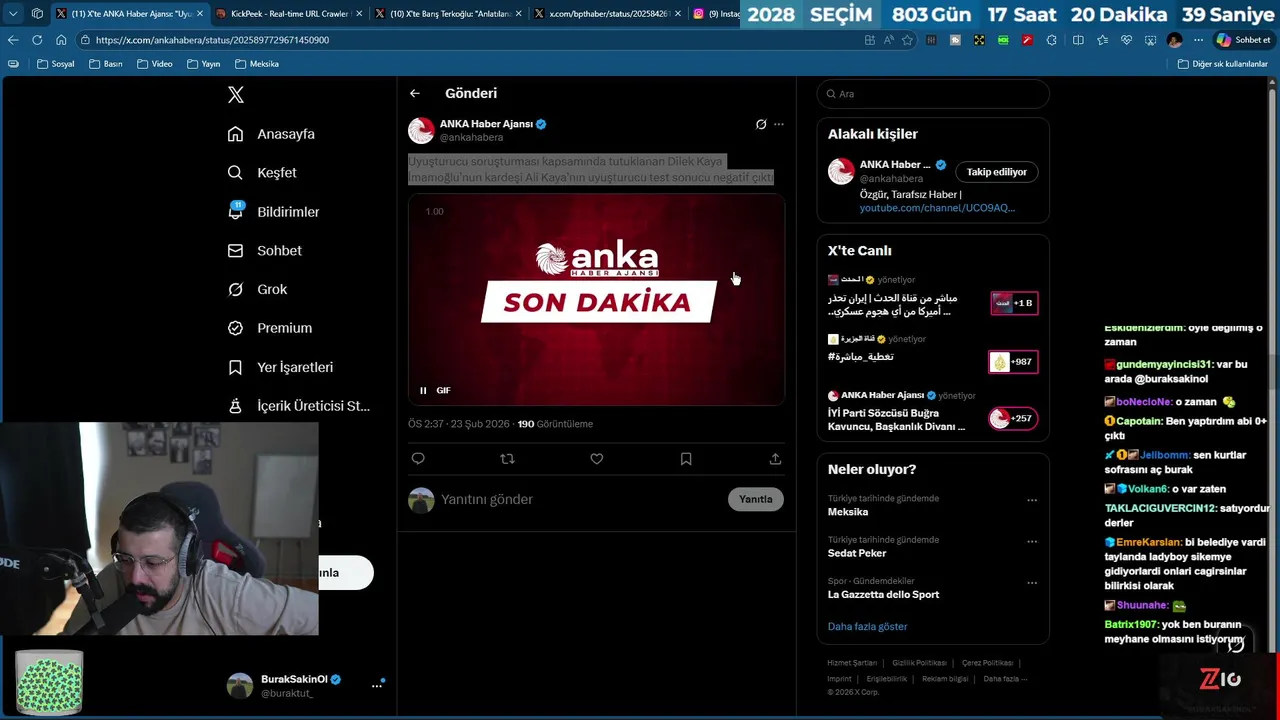The image size is (1280, 720).
Task: Click the back arrow beside Gönderi
Action: [414, 93]
